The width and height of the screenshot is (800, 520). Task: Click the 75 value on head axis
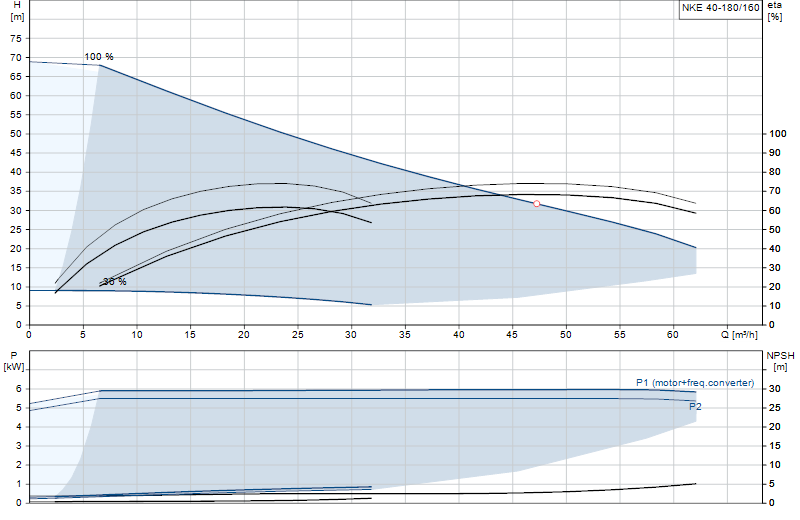point(16,38)
